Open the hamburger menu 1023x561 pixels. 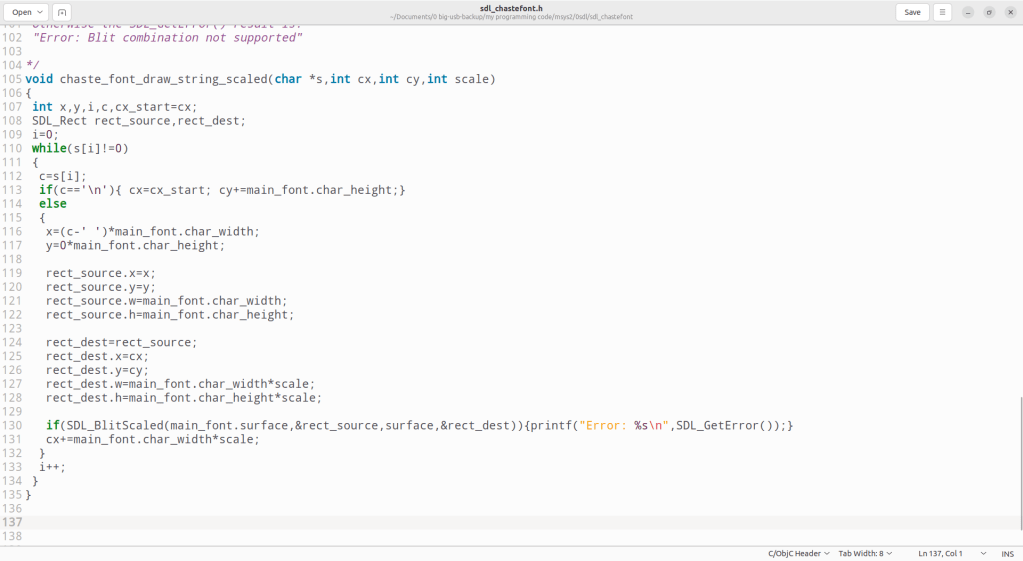coord(942,12)
